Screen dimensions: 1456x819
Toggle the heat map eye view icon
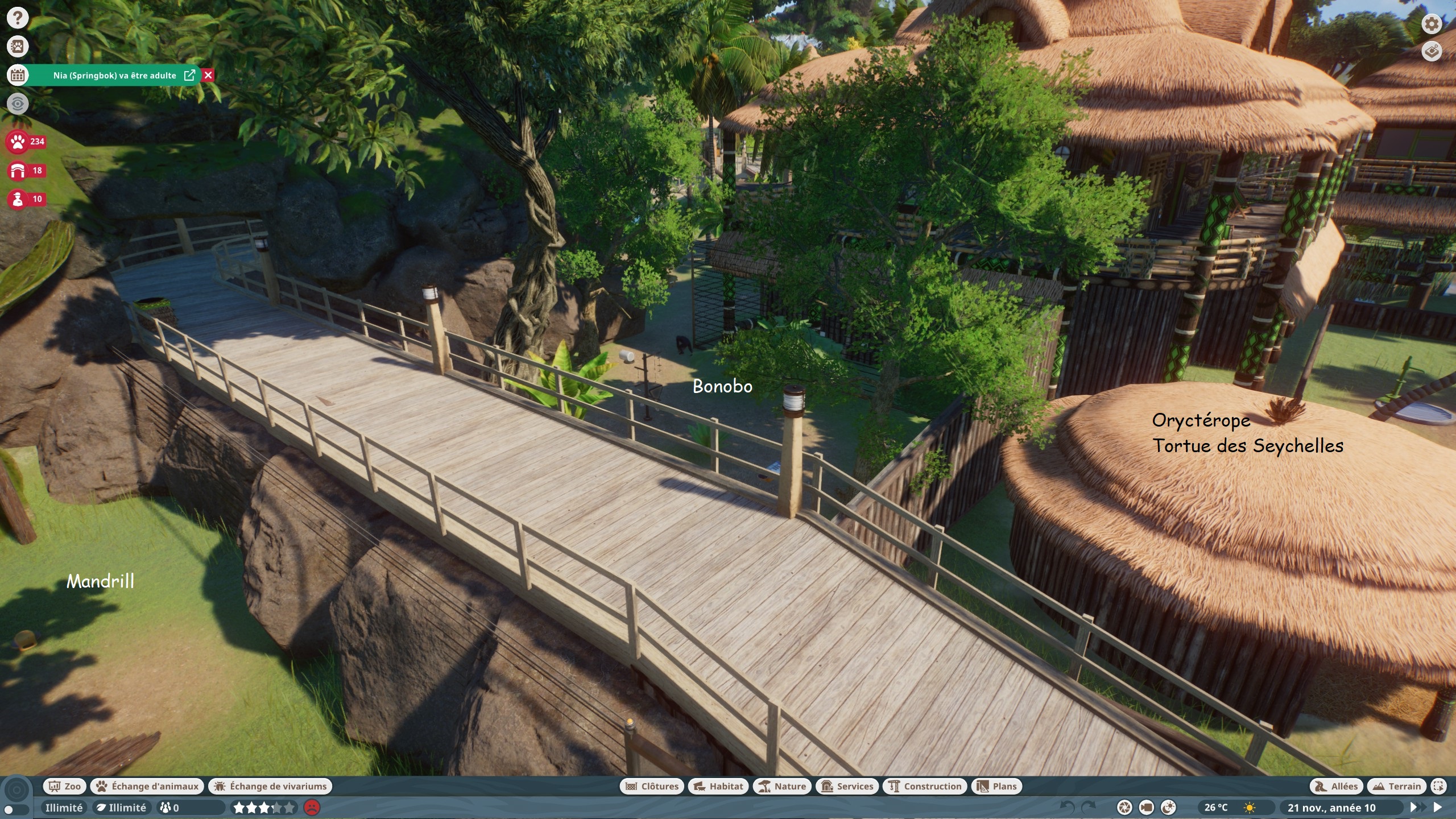click(18, 104)
